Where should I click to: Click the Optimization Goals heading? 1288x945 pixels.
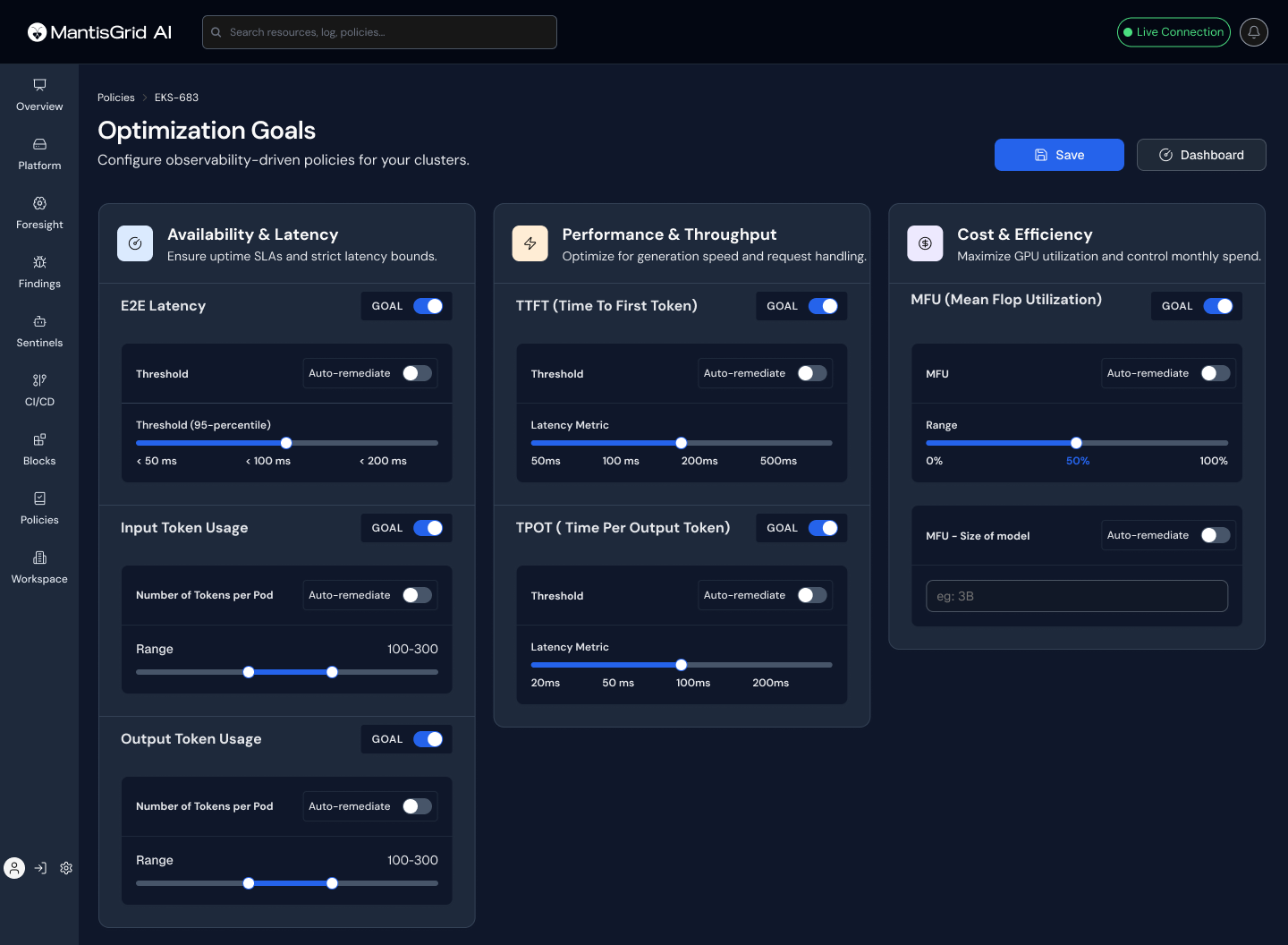207,131
